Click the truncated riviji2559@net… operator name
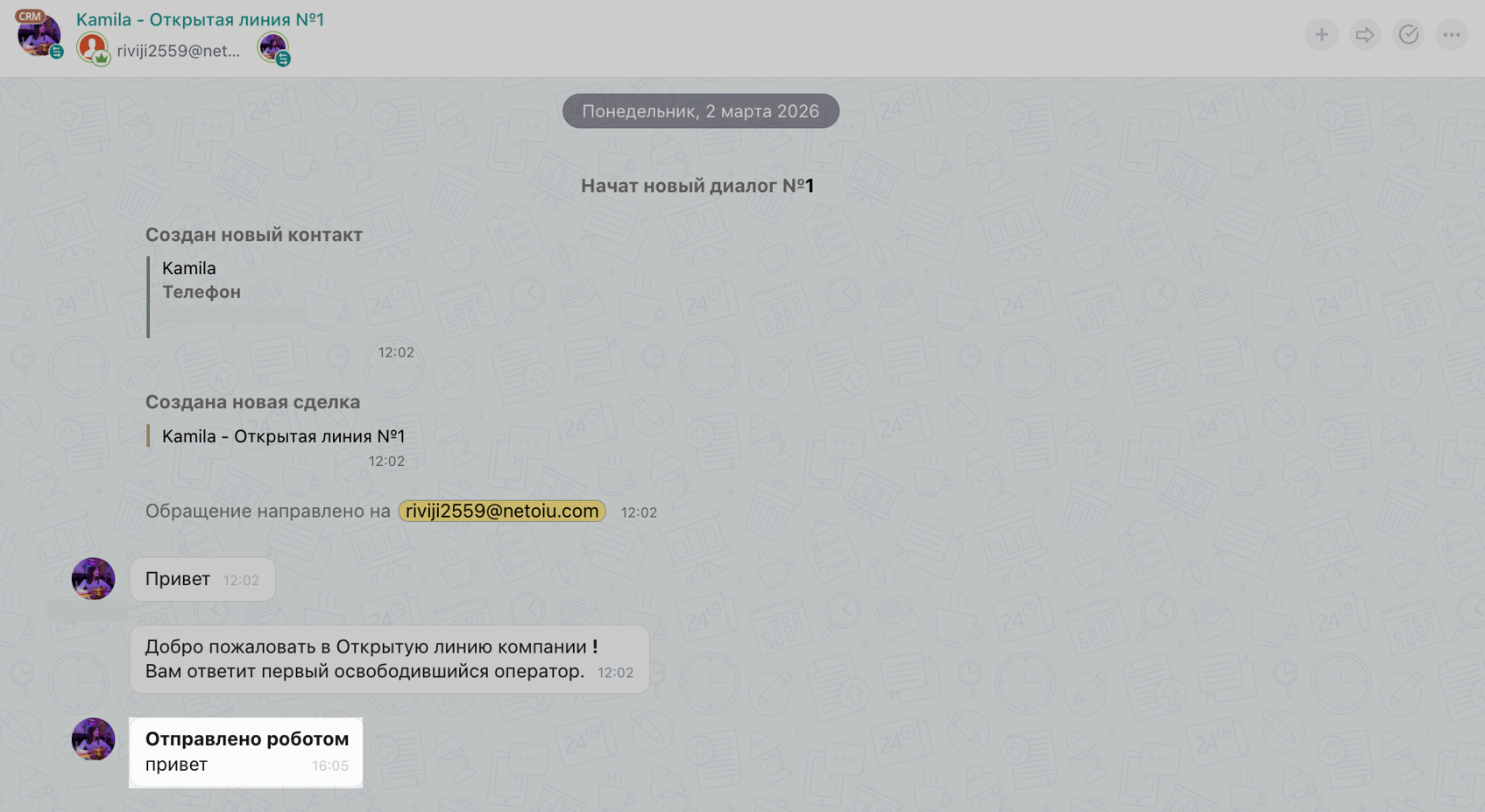The width and height of the screenshot is (1485, 812). click(178, 51)
